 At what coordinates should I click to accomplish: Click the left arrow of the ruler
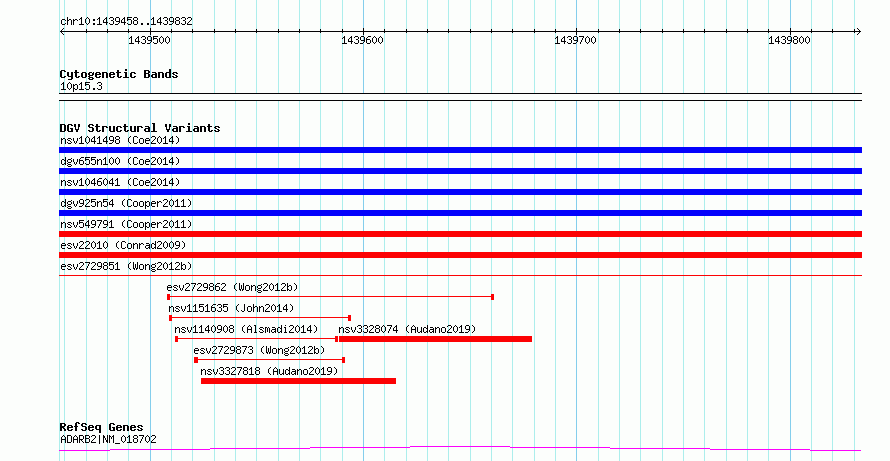coord(62,32)
